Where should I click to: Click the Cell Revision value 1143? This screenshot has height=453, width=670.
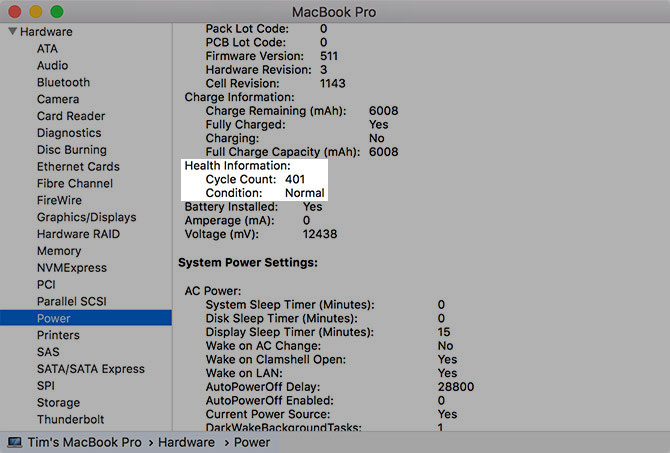tap(332, 83)
